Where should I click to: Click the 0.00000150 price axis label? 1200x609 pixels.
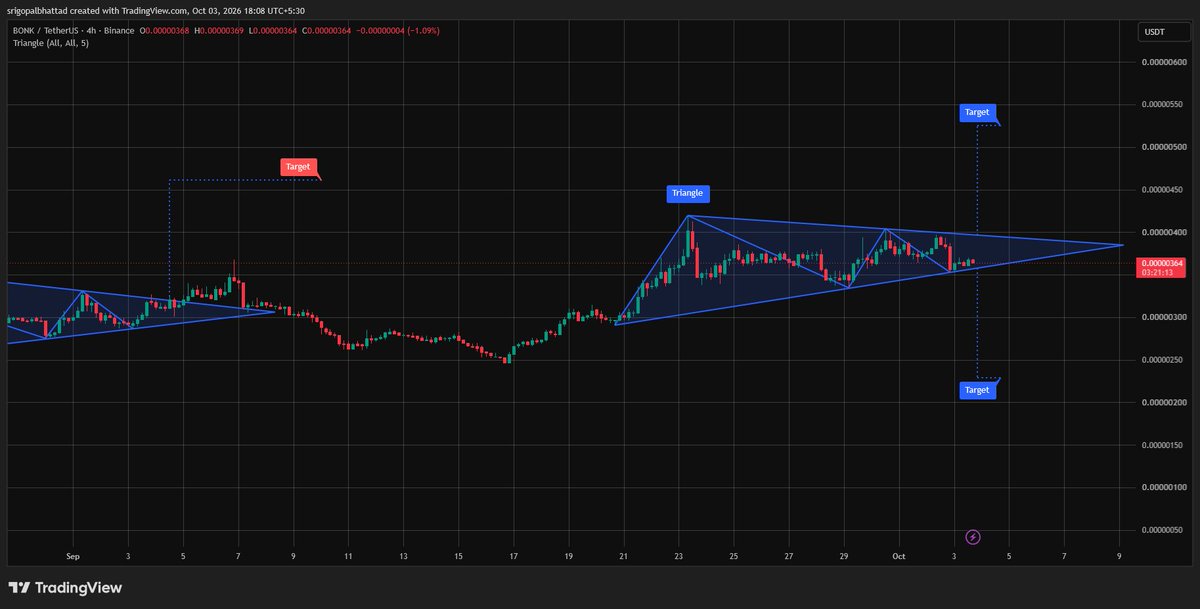(1163, 444)
